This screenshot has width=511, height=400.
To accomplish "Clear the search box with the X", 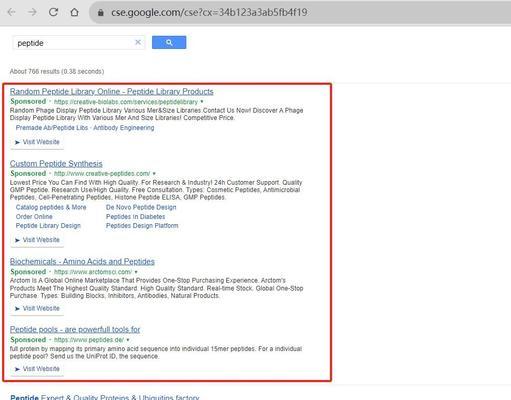I will 138,42.
